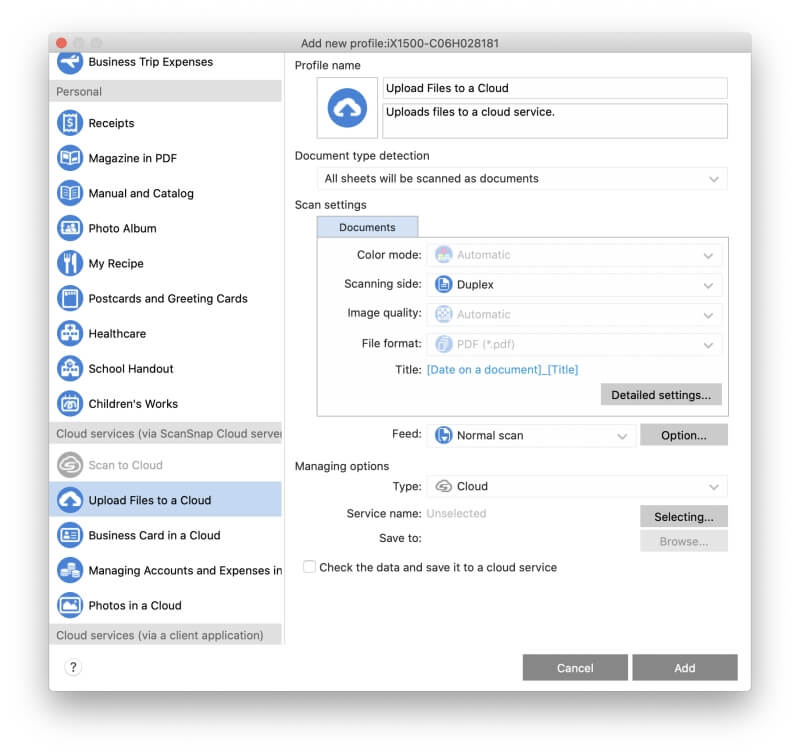Click the profile description text field
The image size is (800, 756).
click(x=555, y=121)
